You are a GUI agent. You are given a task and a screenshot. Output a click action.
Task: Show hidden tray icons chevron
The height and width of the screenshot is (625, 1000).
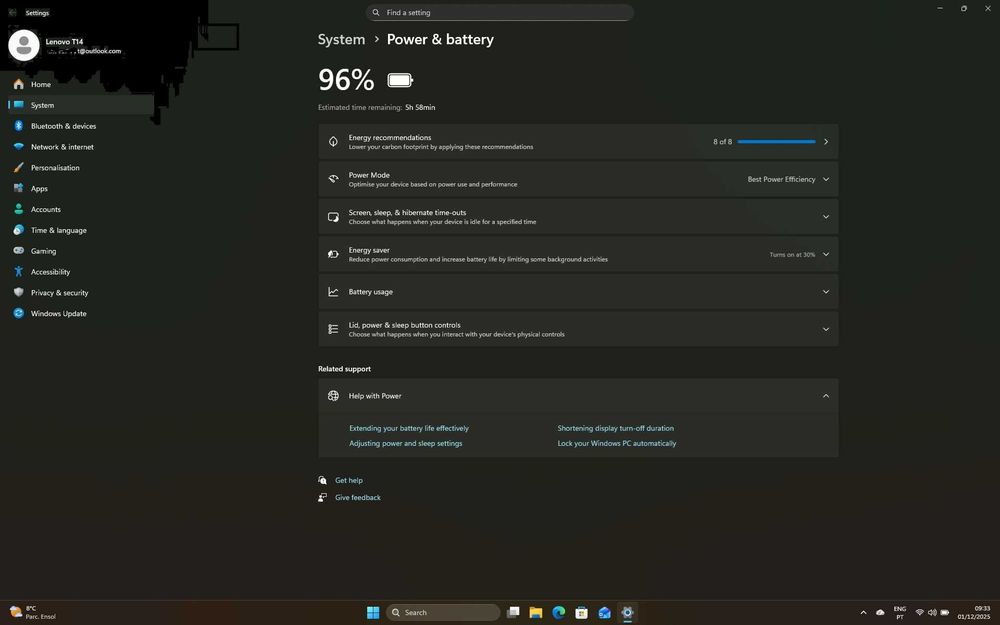point(864,612)
